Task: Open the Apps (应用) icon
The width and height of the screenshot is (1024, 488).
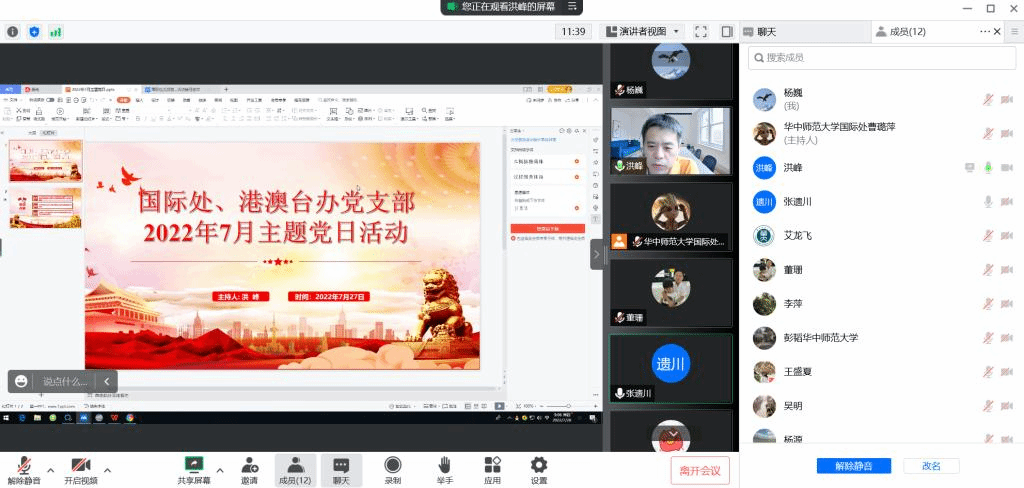Action: (x=492, y=470)
